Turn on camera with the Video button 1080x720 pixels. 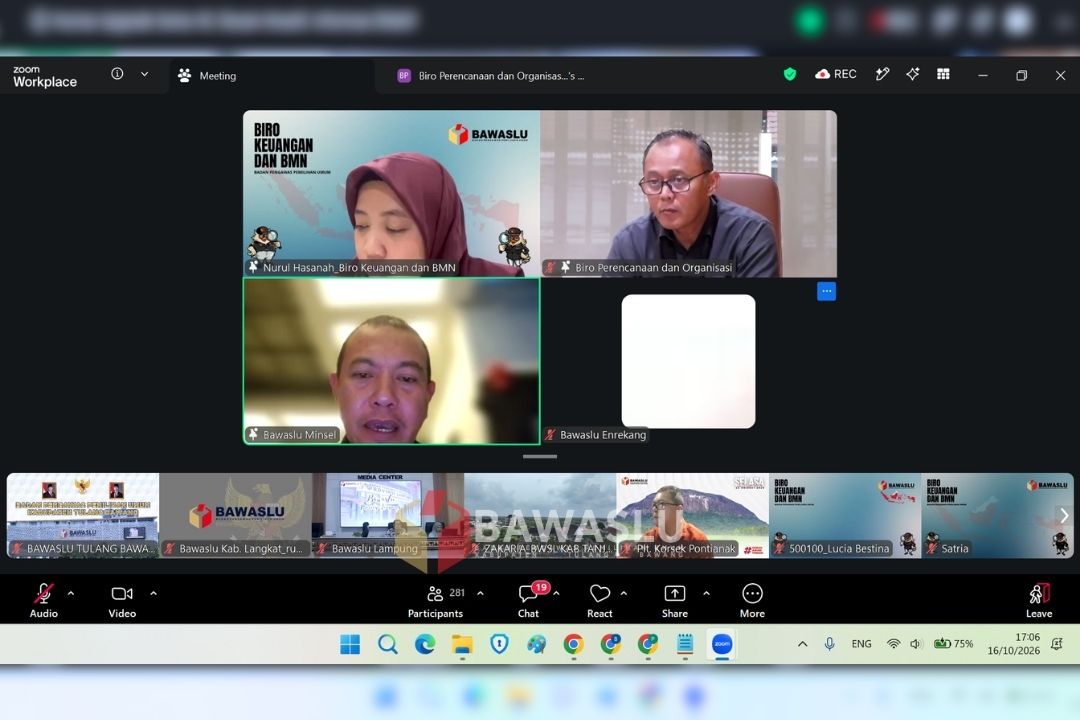point(122,600)
